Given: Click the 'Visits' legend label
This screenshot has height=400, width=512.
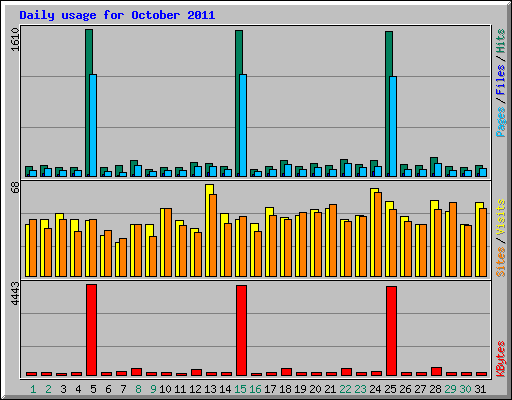Looking at the screenshot, I should pos(500,217).
